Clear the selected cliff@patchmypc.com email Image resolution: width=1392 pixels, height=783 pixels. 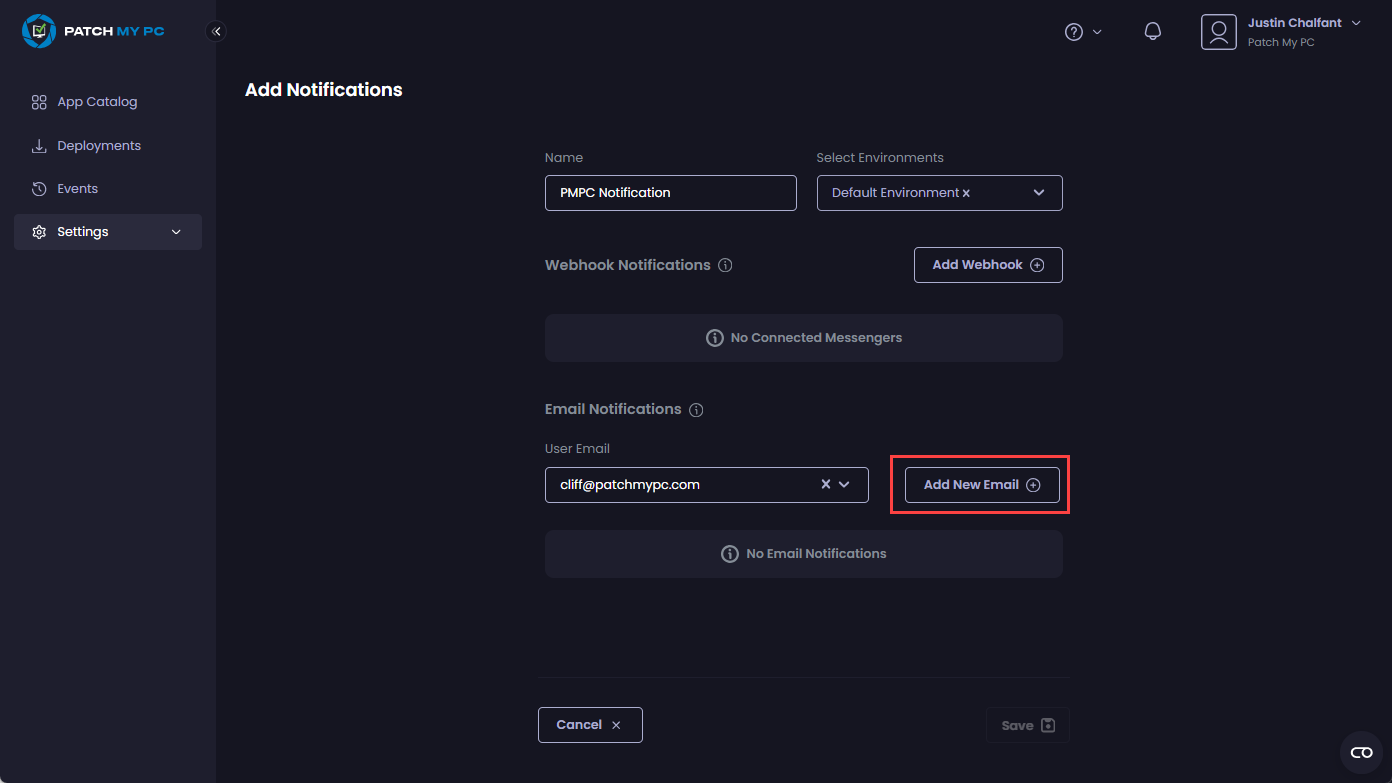(x=826, y=484)
